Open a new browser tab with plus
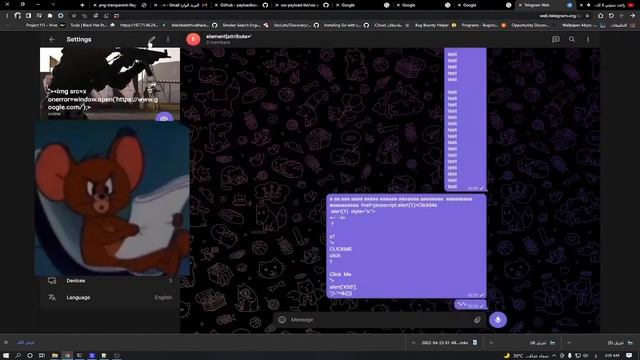 (x=82, y=5)
